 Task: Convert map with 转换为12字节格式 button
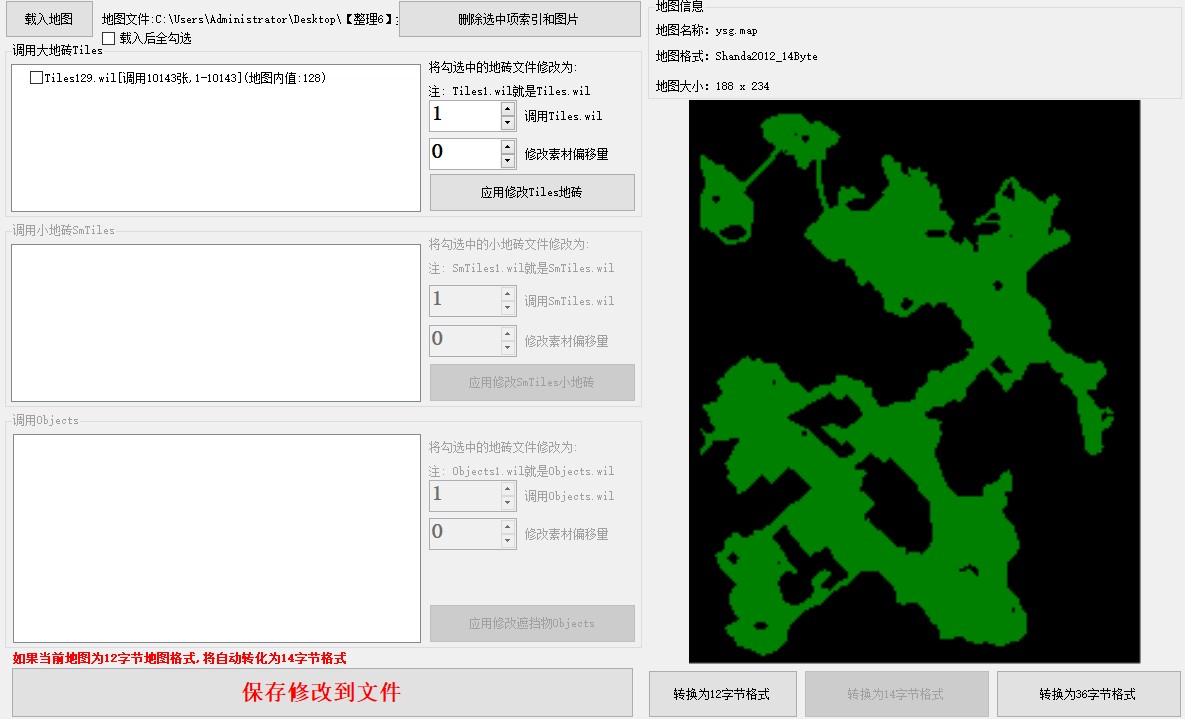coord(723,694)
